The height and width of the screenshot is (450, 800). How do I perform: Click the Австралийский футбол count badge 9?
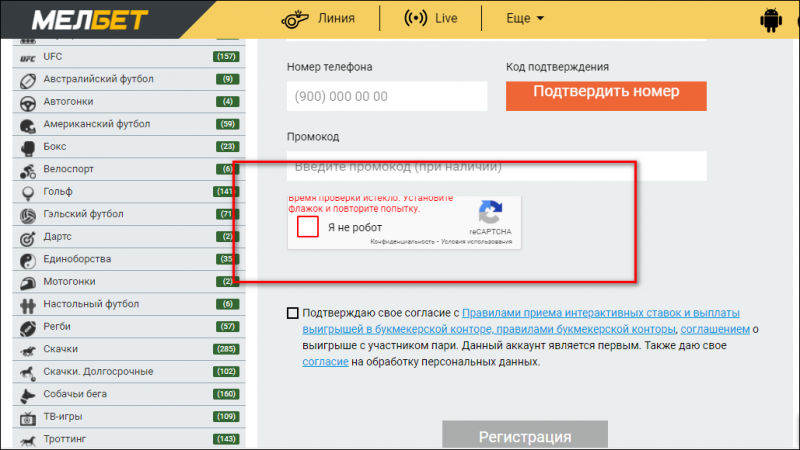(x=228, y=79)
